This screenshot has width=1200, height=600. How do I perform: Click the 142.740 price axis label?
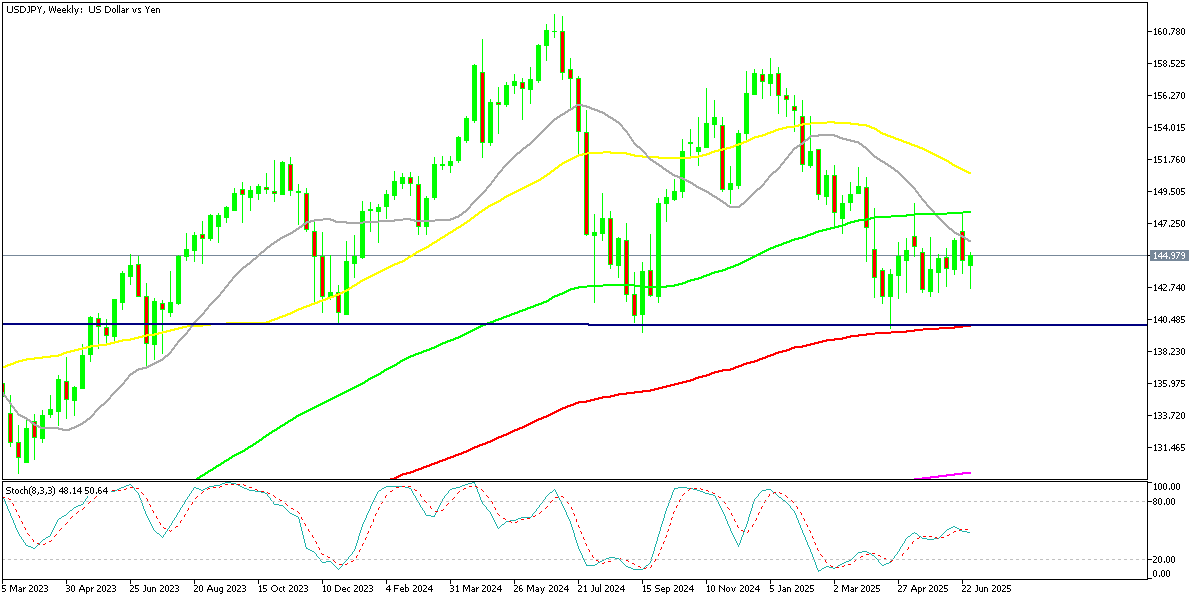coord(1169,288)
